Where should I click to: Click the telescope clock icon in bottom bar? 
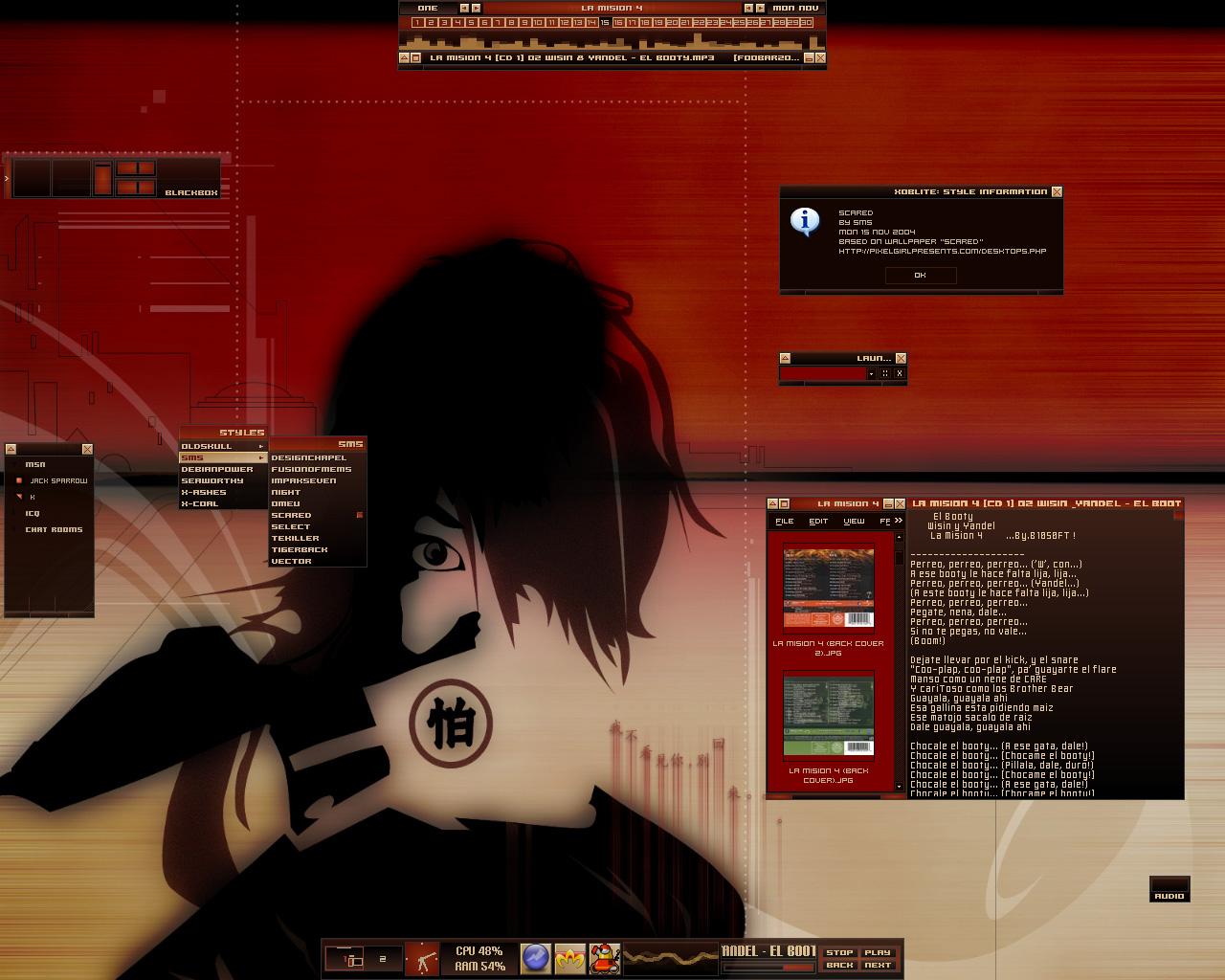422,958
